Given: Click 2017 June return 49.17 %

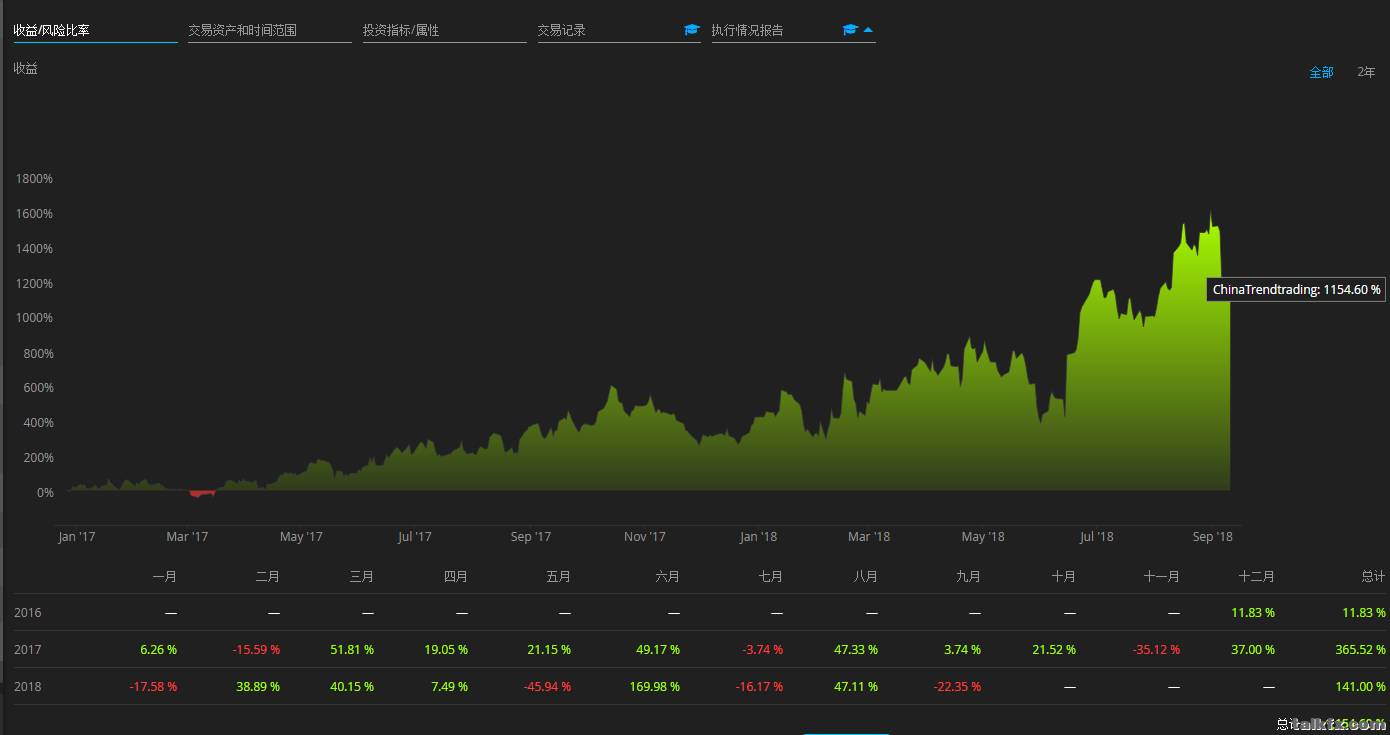Looking at the screenshot, I should coord(656,649).
